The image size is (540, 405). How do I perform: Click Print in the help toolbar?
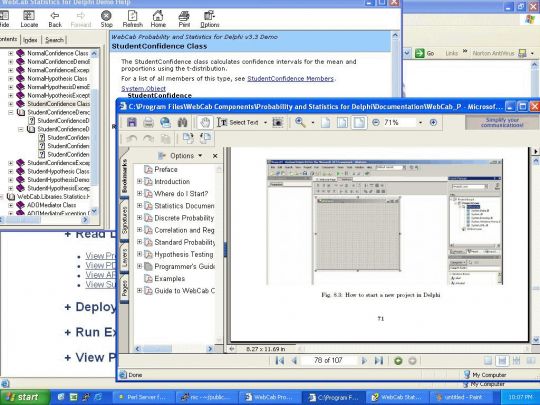point(184,19)
